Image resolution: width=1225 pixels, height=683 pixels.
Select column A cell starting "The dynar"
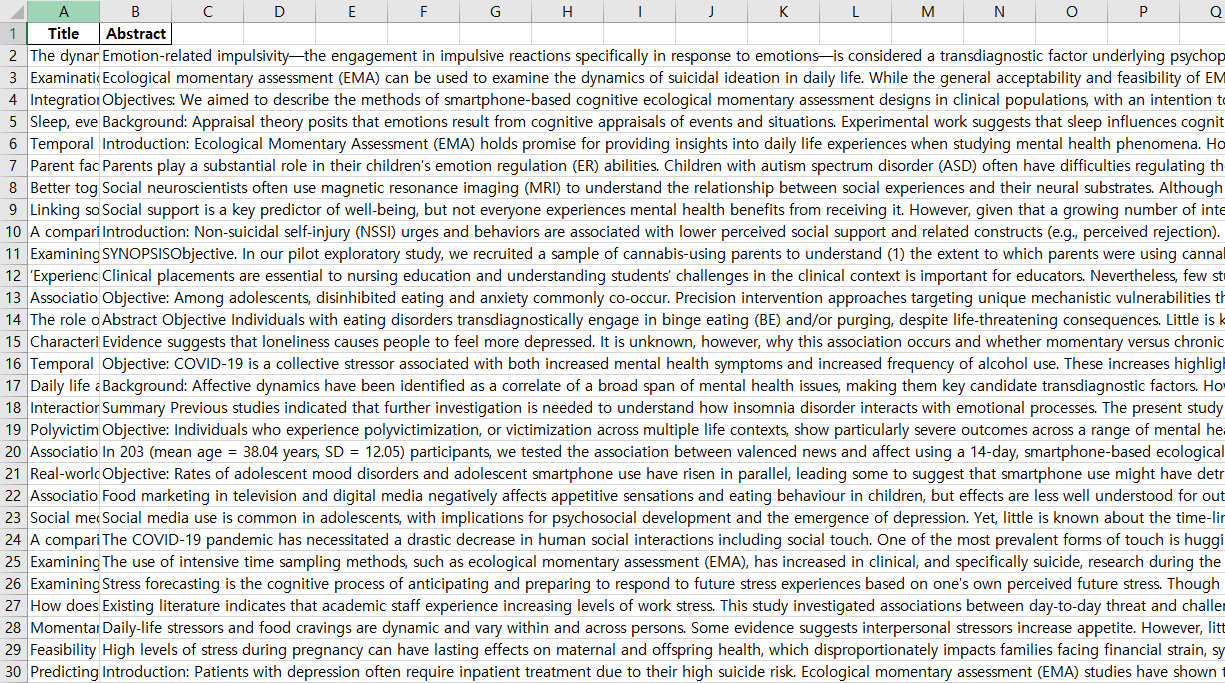[x=63, y=55]
